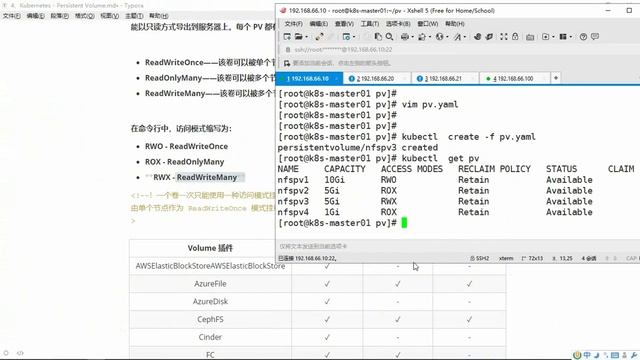Click the add-session arrow icon below address bar

[287, 63]
